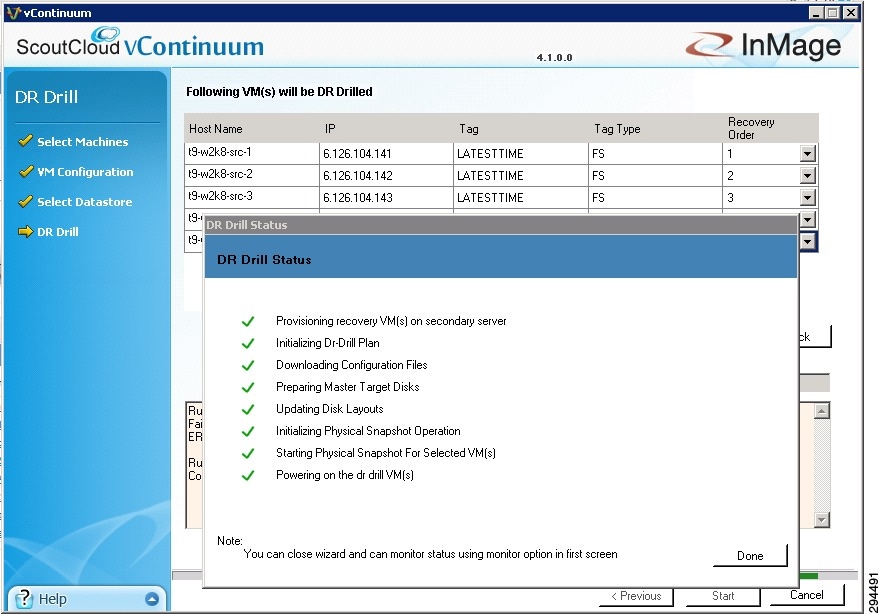Click the yellow arrow icon beside DR Drill
The height and width of the screenshot is (614, 879).
pos(25,232)
